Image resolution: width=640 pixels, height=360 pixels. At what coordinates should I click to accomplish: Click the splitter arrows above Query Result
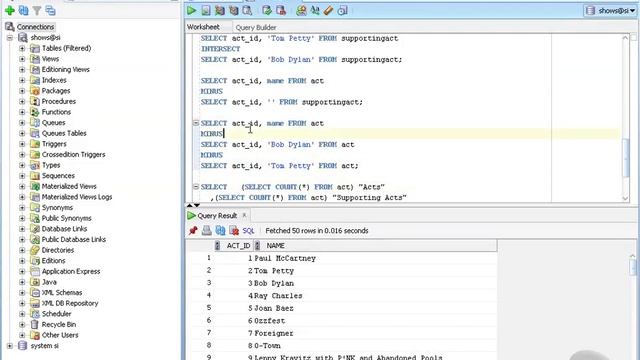(193, 205)
